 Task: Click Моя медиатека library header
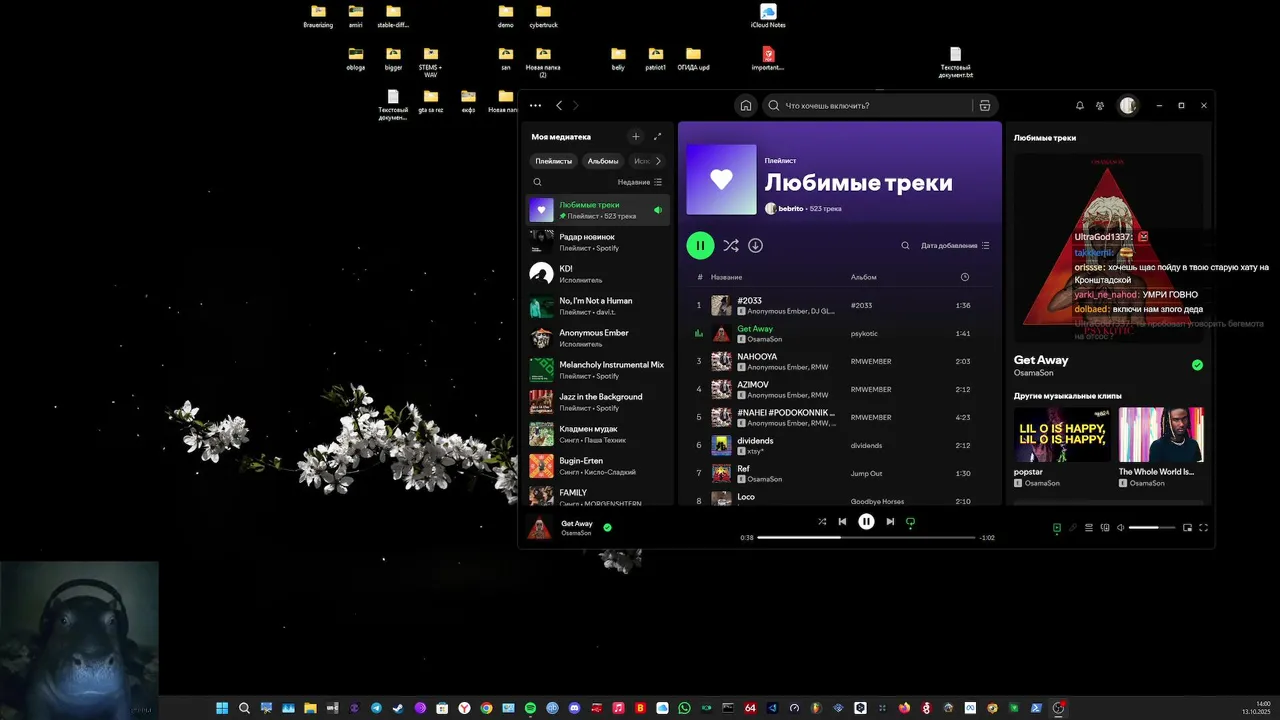[x=561, y=136]
